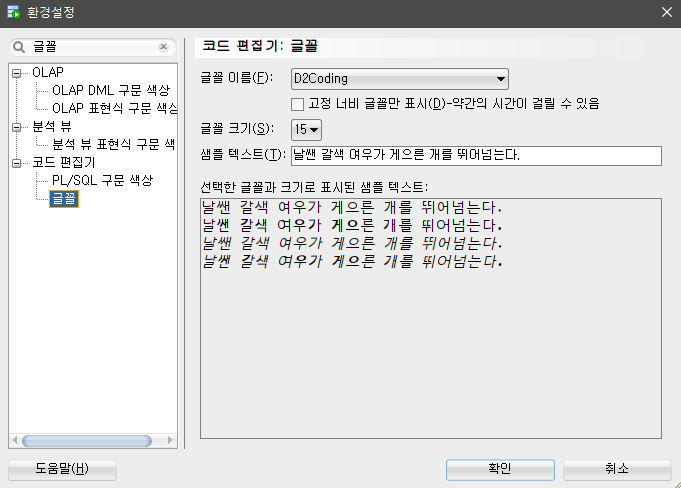Click the 선택한 글꼴과 크기로 표시된 샘플 텍스트 label
Image resolution: width=681 pixels, height=488 pixels.
pyautogui.click(x=314, y=187)
